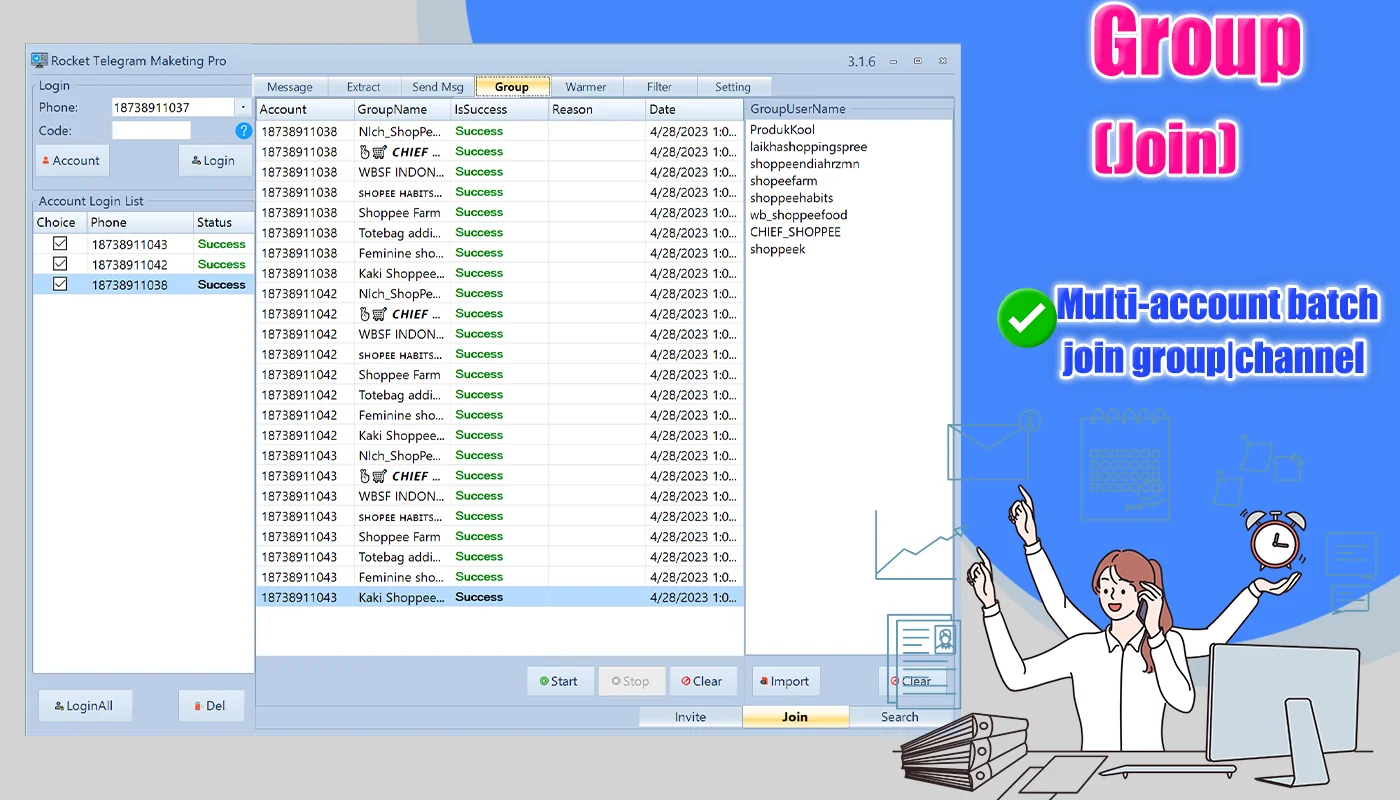Open the Send Msg tab
Image resolution: width=1400 pixels, height=800 pixels.
tap(438, 87)
